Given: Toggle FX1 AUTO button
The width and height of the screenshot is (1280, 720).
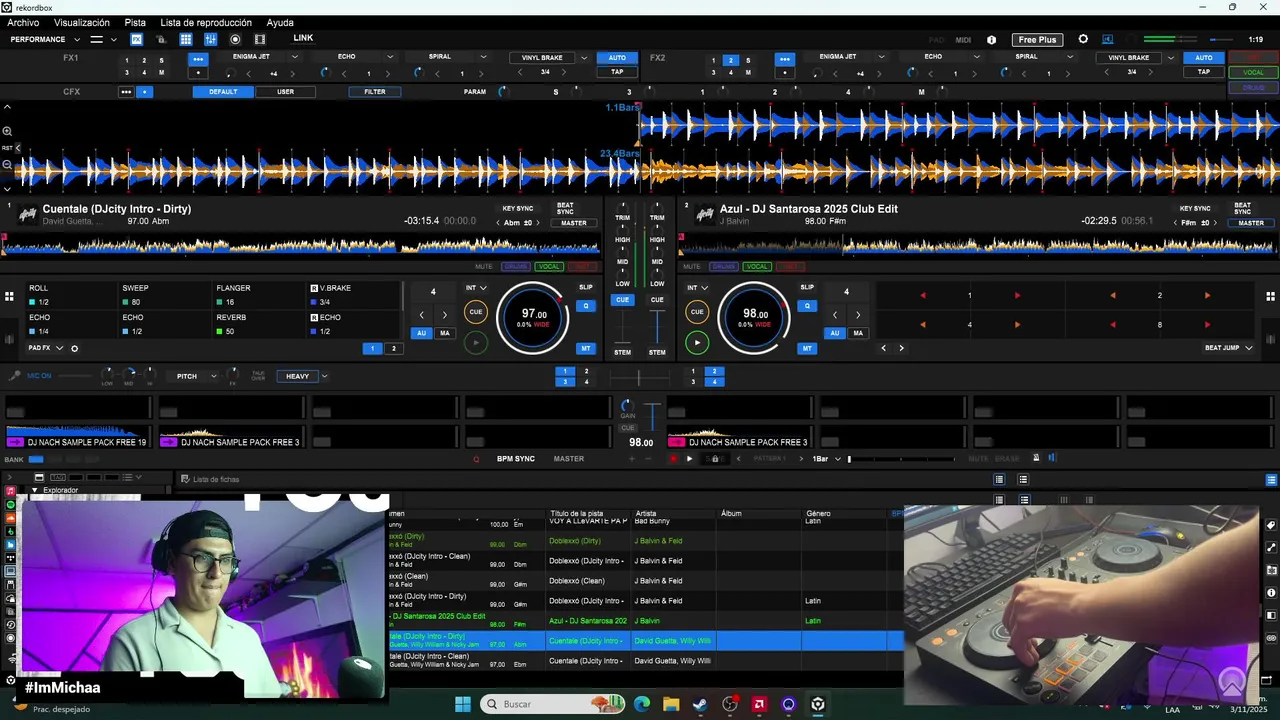Looking at the screenshot, I should [617, 58].
